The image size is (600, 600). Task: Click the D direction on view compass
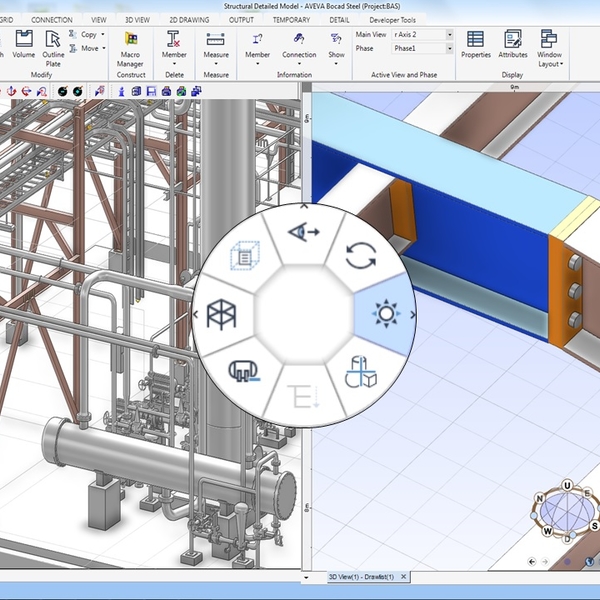click(x=567, y=539)
